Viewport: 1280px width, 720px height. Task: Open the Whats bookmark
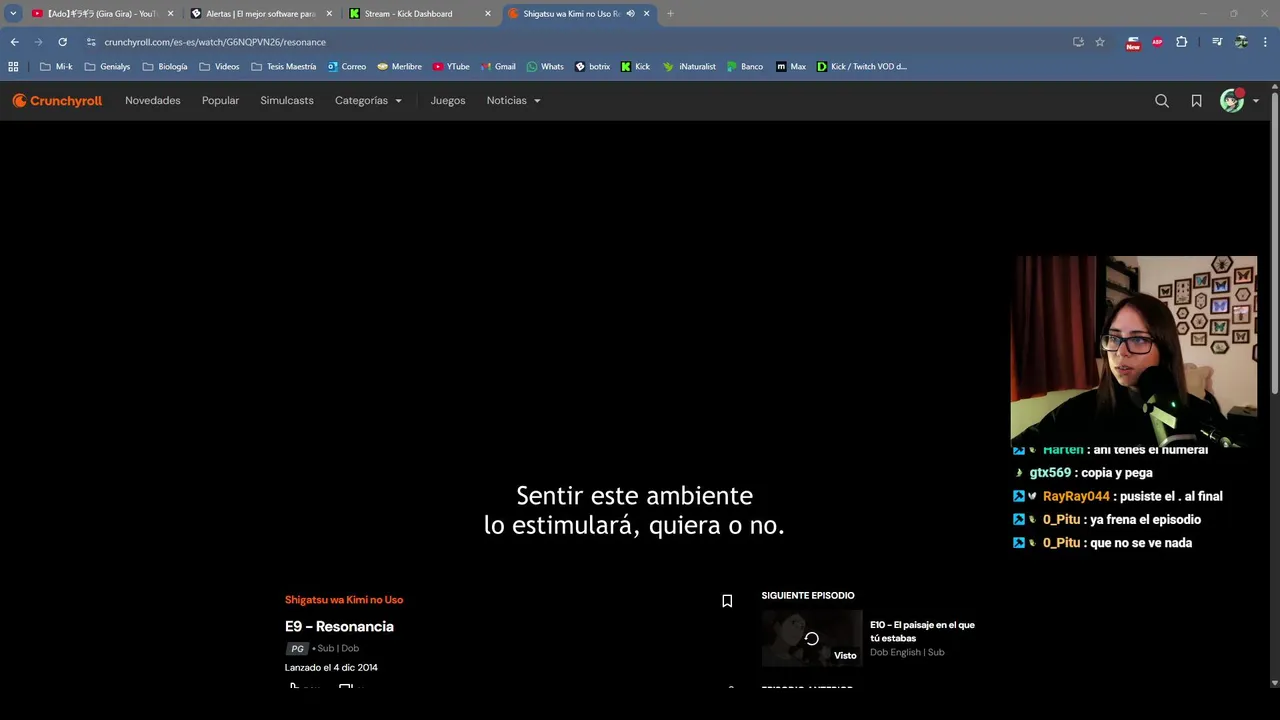click(x=545, y=67)
